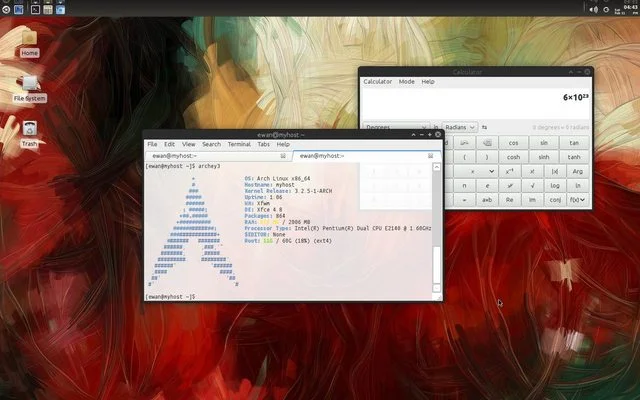This screenshot has height=400, width=640.
Task: Click the Arg key in Calculator
Action: 578,171
